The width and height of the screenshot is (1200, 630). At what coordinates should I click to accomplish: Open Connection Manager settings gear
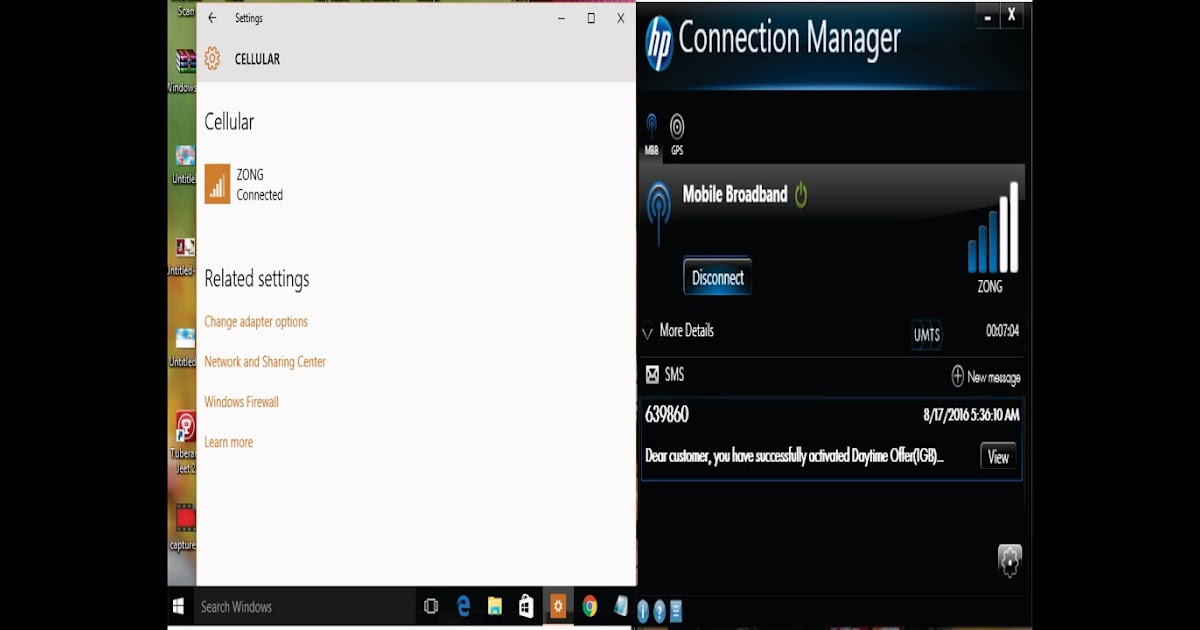click(1010, 560)
